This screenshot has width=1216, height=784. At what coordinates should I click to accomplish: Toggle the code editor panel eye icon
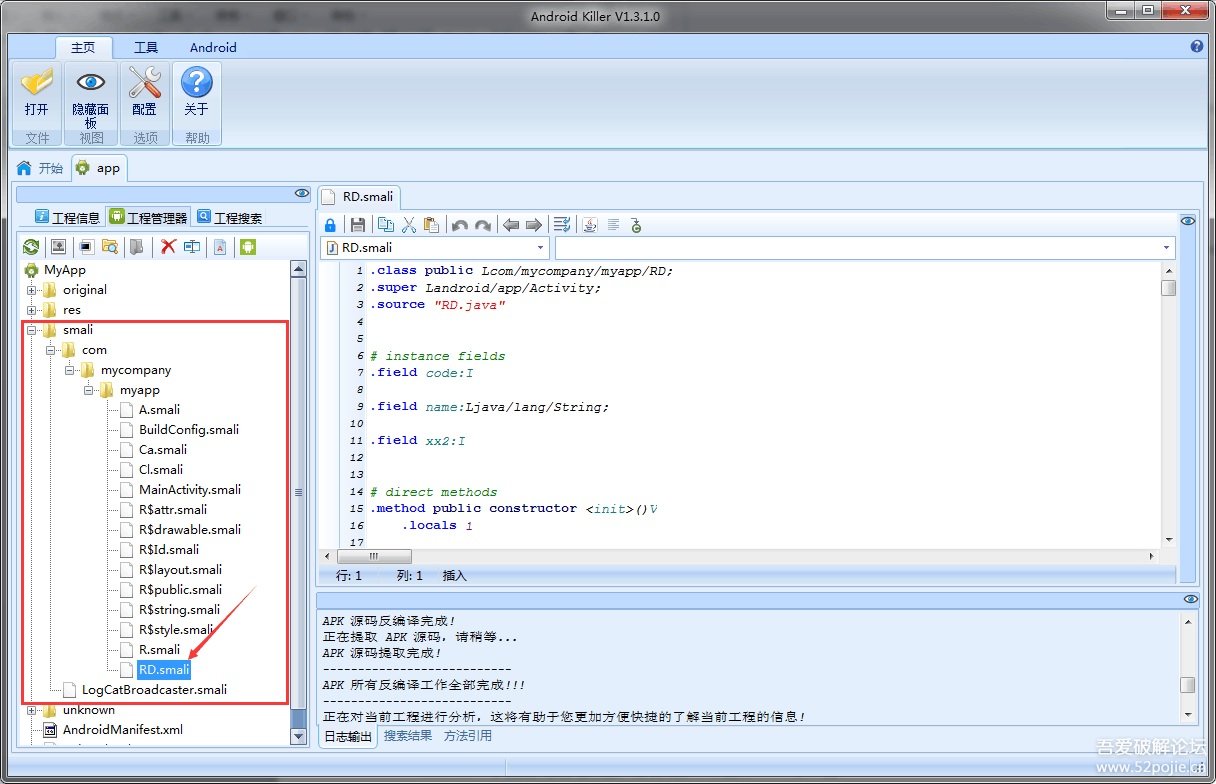1188,221
